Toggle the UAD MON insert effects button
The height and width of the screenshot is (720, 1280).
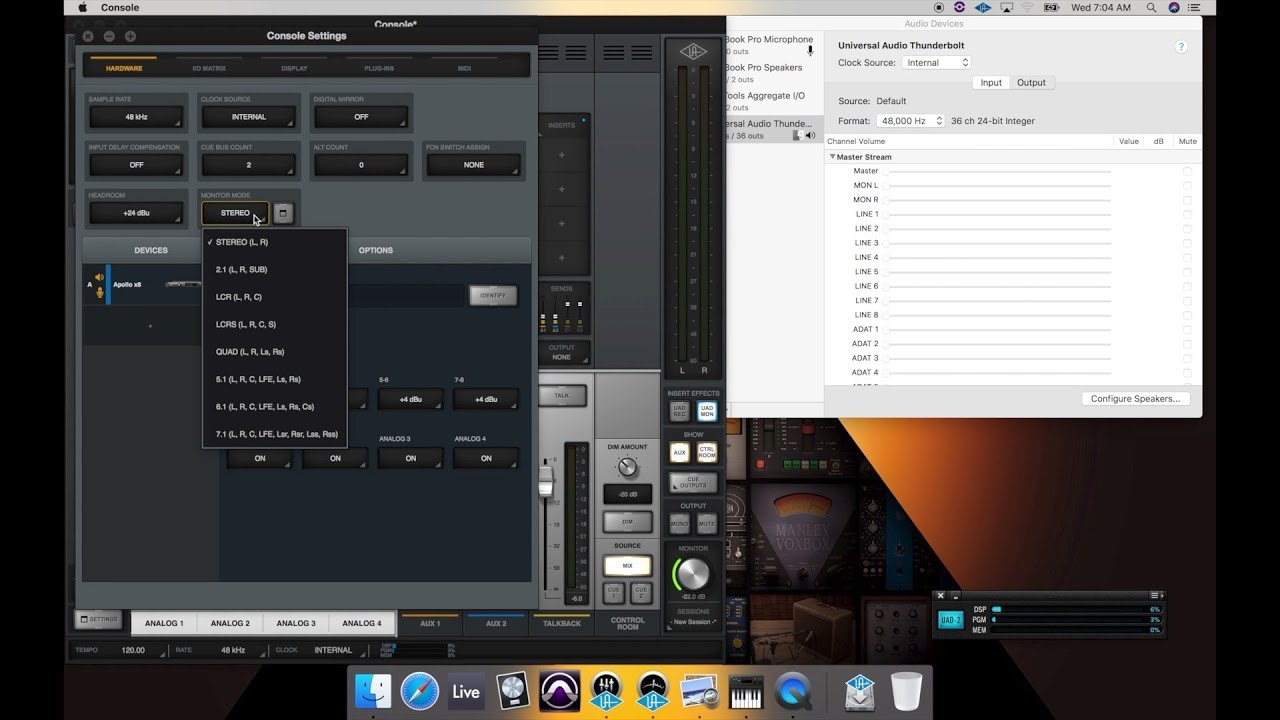coord(707,411)
